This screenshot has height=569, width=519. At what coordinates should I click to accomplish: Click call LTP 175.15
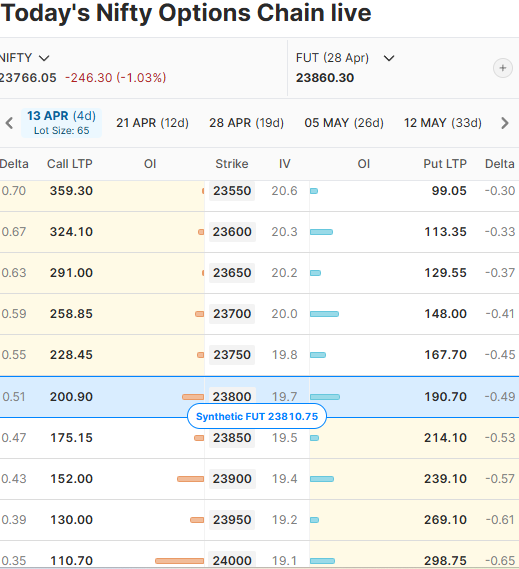pyautogui.click(x=71, y=438)
